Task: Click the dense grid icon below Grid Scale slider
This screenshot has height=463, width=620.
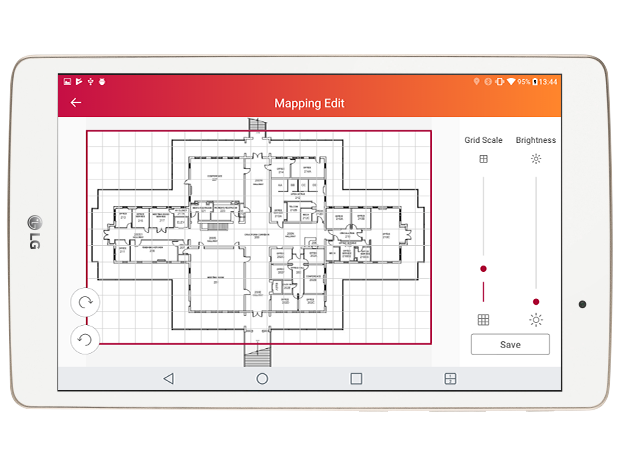Action: point(483,319)
